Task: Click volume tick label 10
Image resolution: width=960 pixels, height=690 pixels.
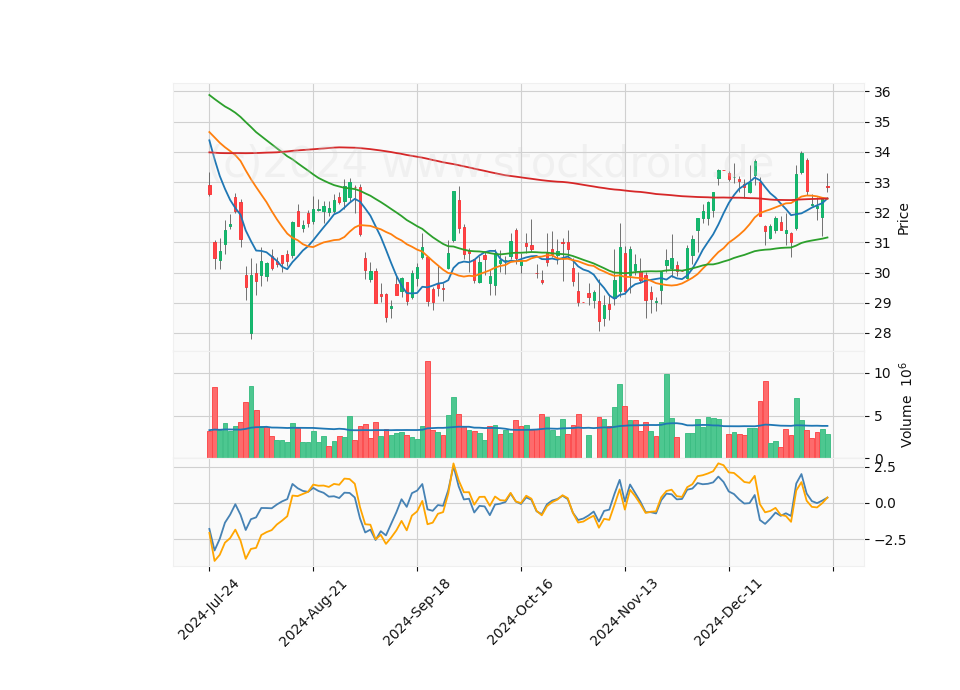Action: [x=882, y=373]
